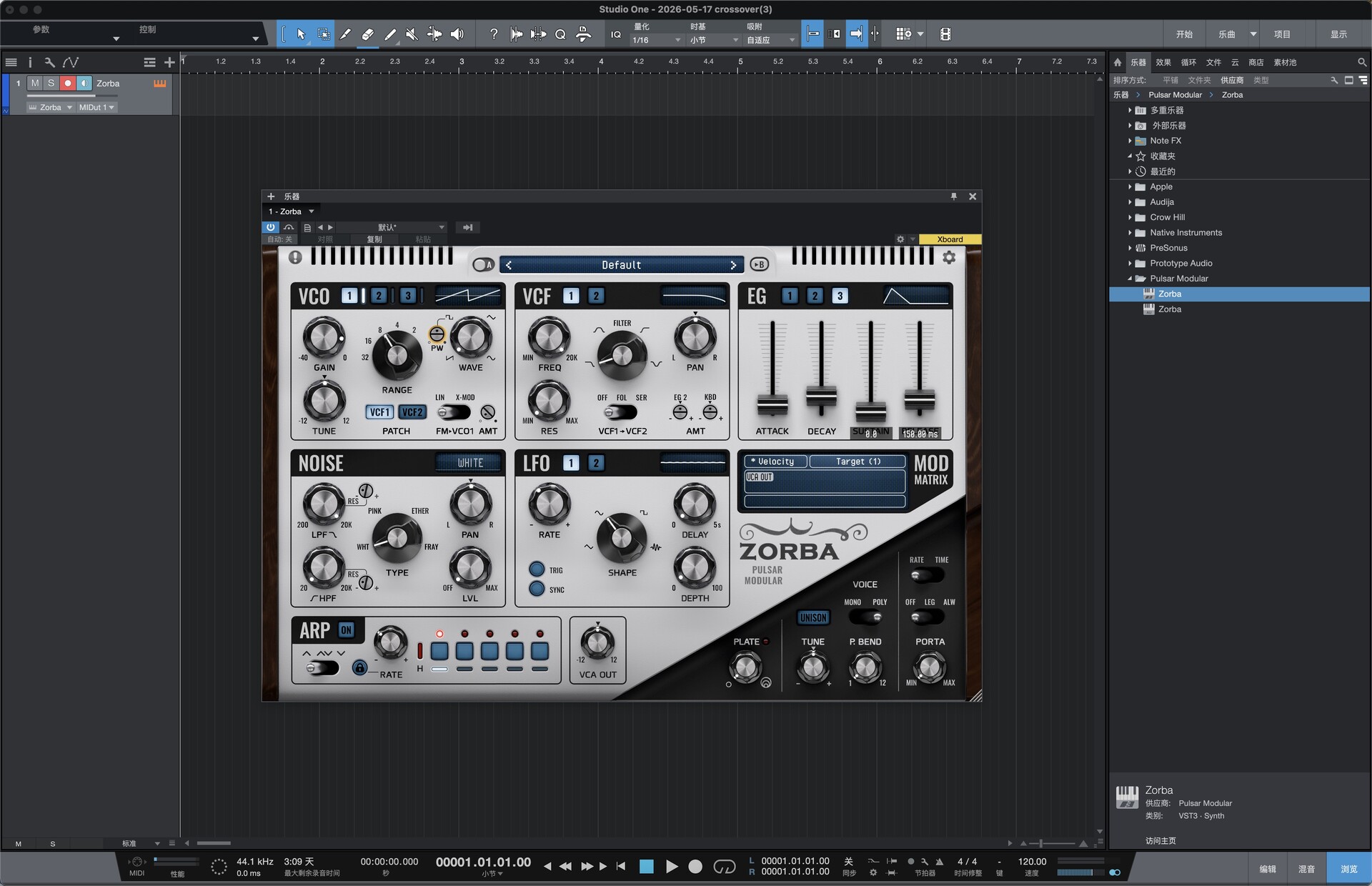Arm record on the Zorba track
The width and height of the screenshot is (1372, 886).
[x=68, y=84]
